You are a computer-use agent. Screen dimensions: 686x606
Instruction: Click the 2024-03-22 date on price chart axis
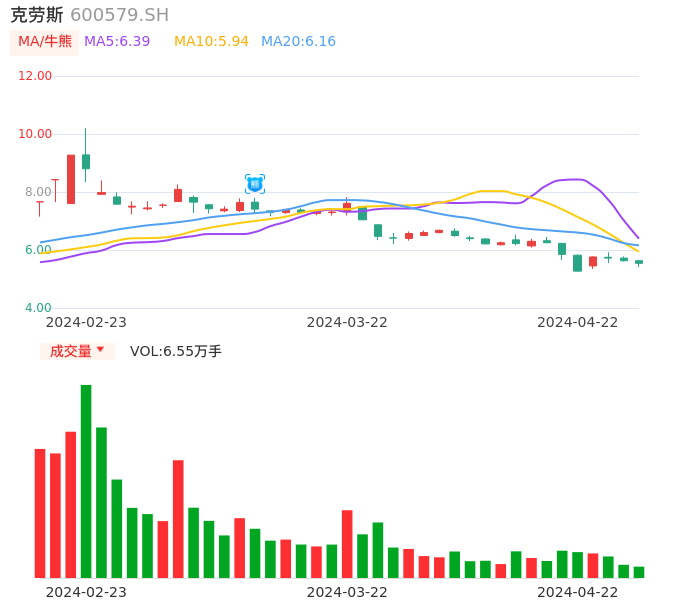click(x=347, y=322)
